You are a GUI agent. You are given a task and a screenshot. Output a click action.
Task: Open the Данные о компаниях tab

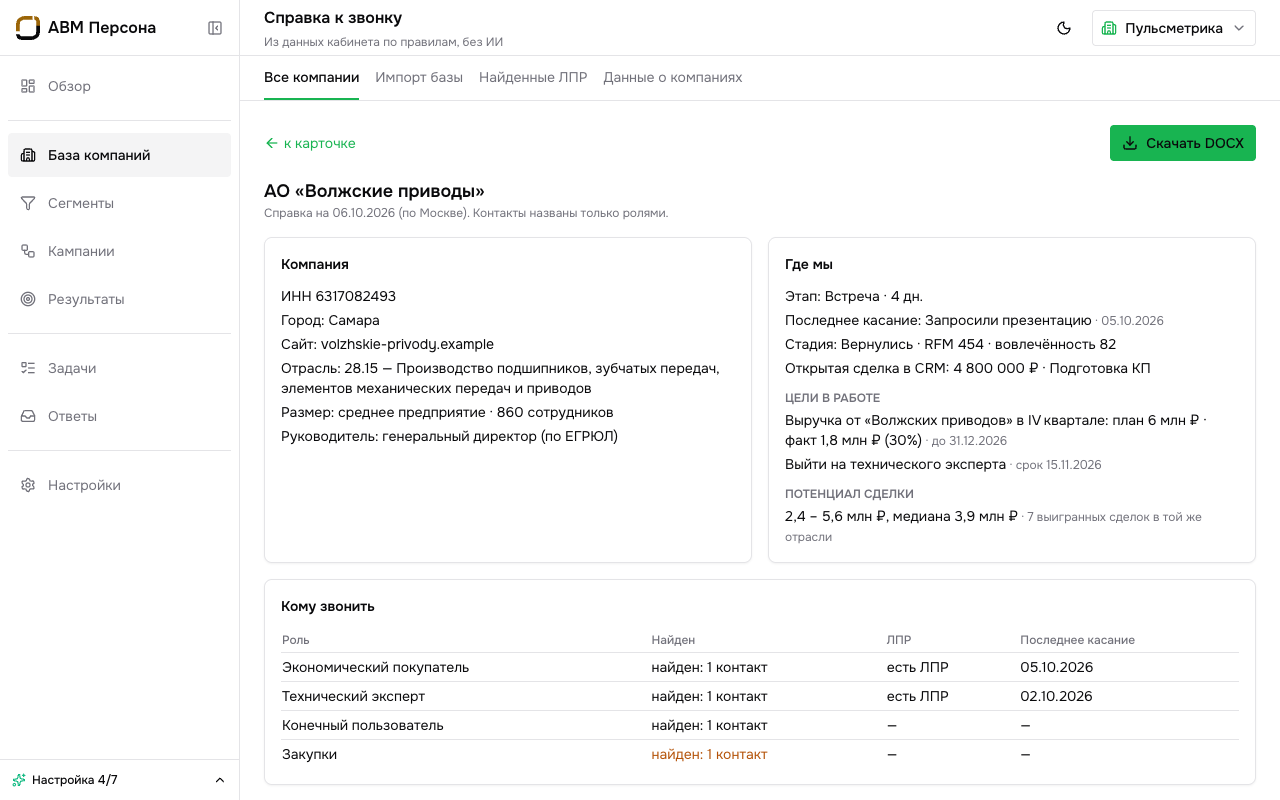pos(672,78)
